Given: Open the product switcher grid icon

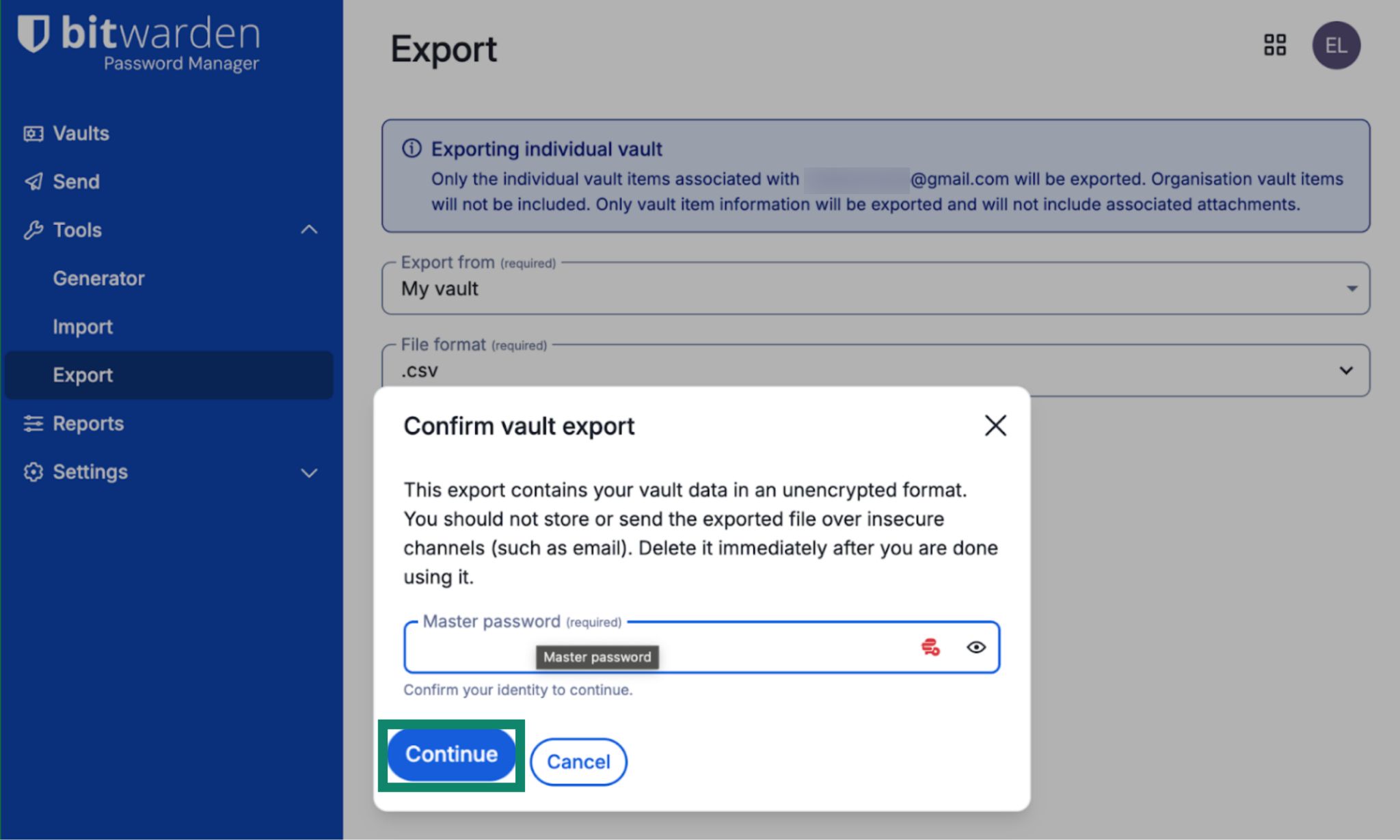Looking at the screenshot, I should pyautogui.click(x=1274, y=45).
